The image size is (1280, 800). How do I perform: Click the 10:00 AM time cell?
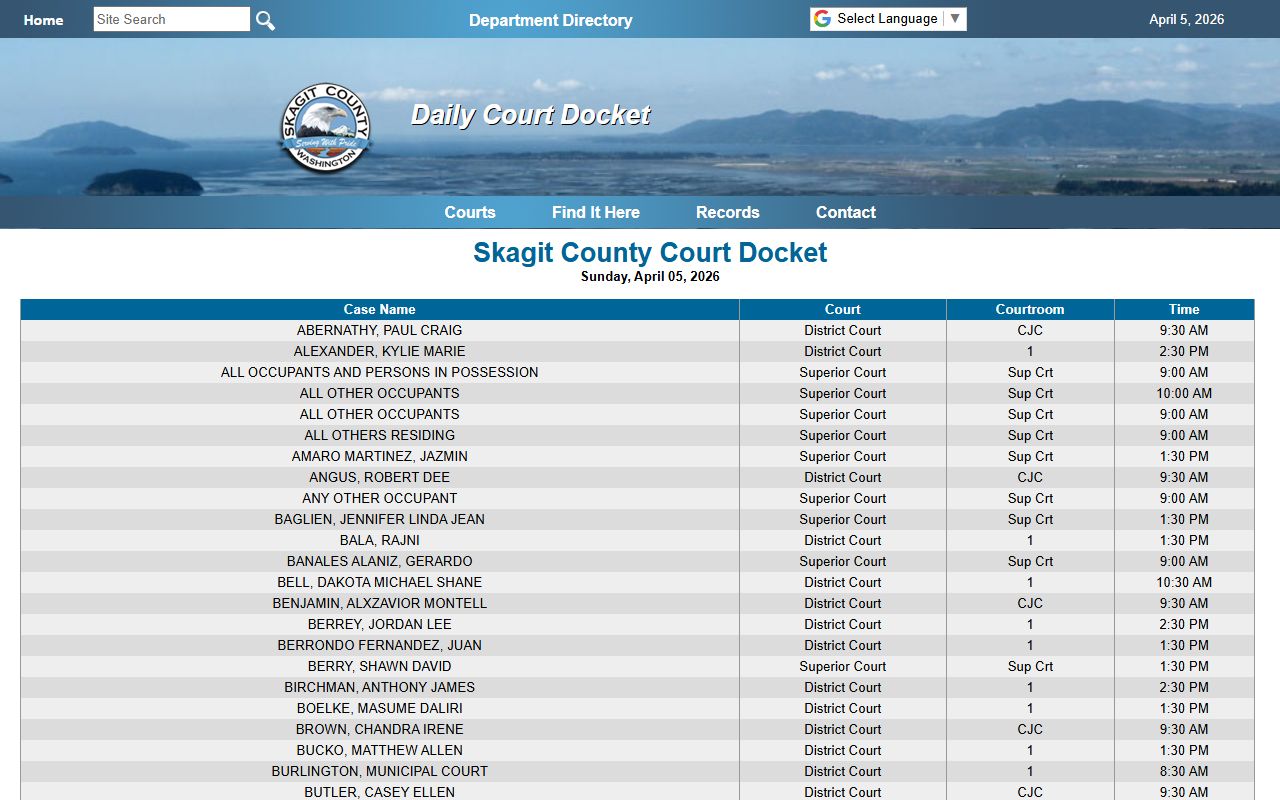(x=1184, y=393)
